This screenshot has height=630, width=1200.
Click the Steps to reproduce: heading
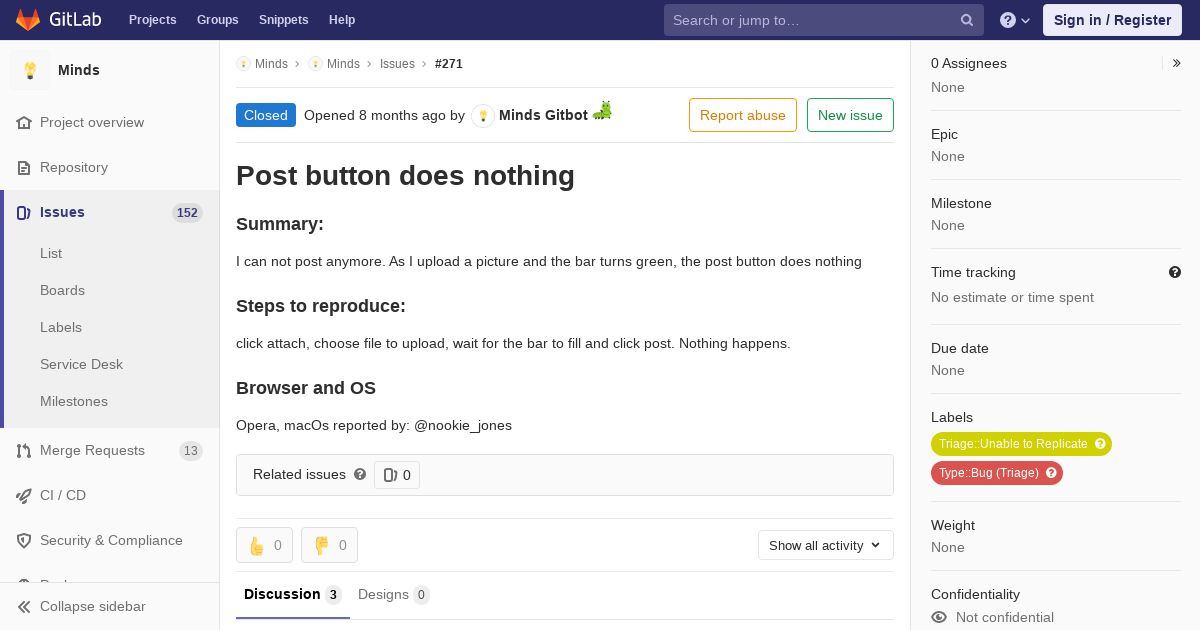click(321, 306)
